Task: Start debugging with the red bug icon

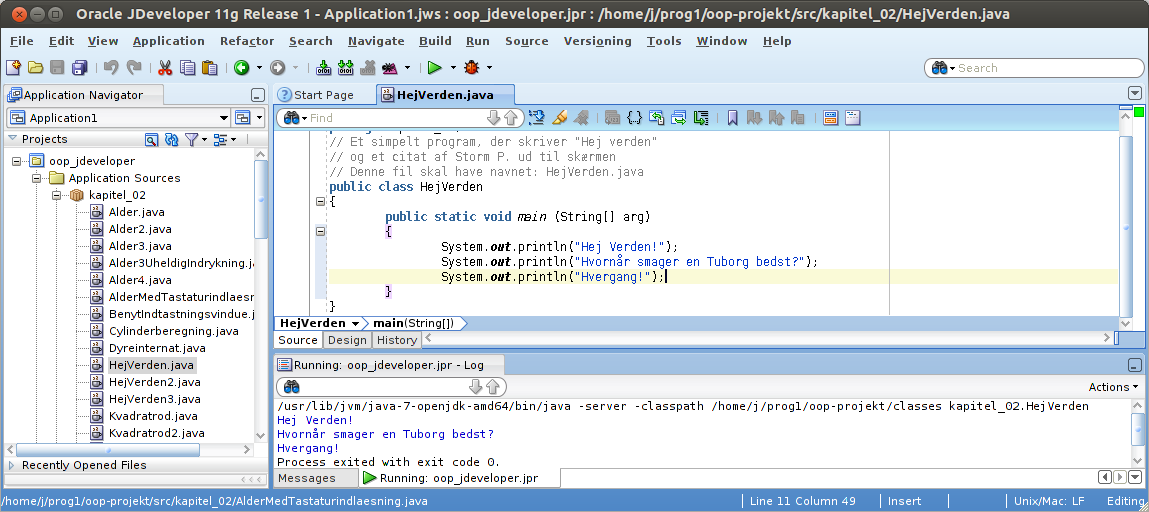Action: coord(471,68)
